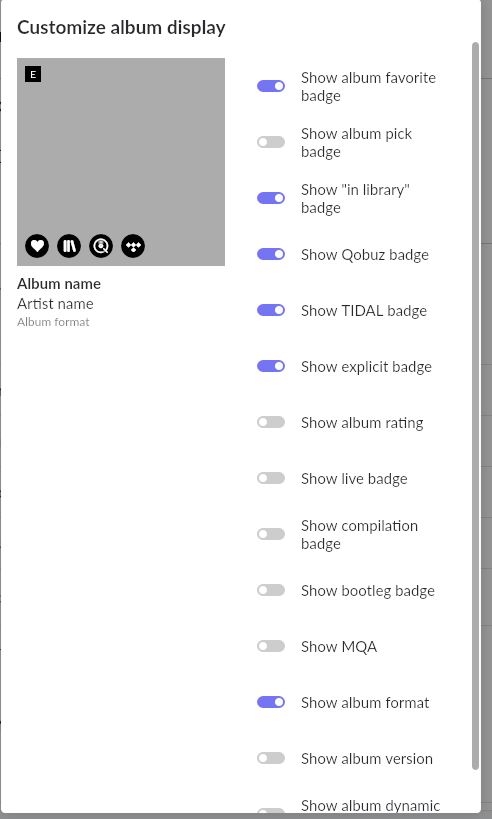The width and height of the screenshot is (492, 819).
Task: Click the heart favorite badge on album preview
Action: pyautogui.click(x=37, y=246)
